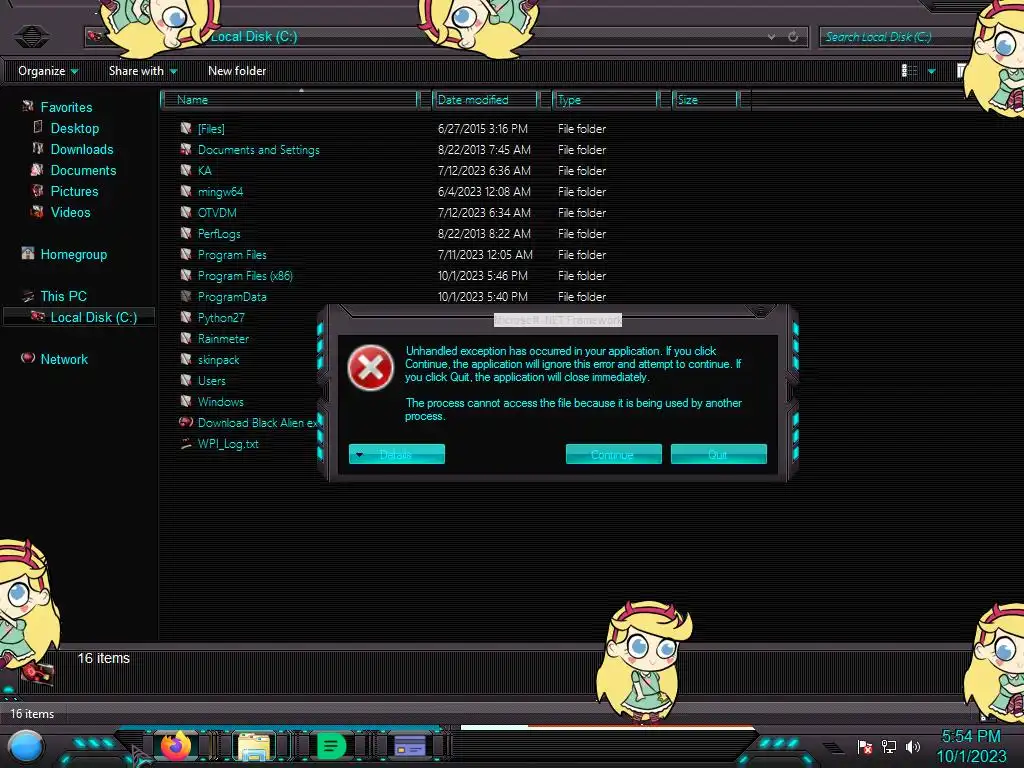Click the Videos icon in Favorites
The width and height of the screenshot is (1024, 768).
point(38,212)
